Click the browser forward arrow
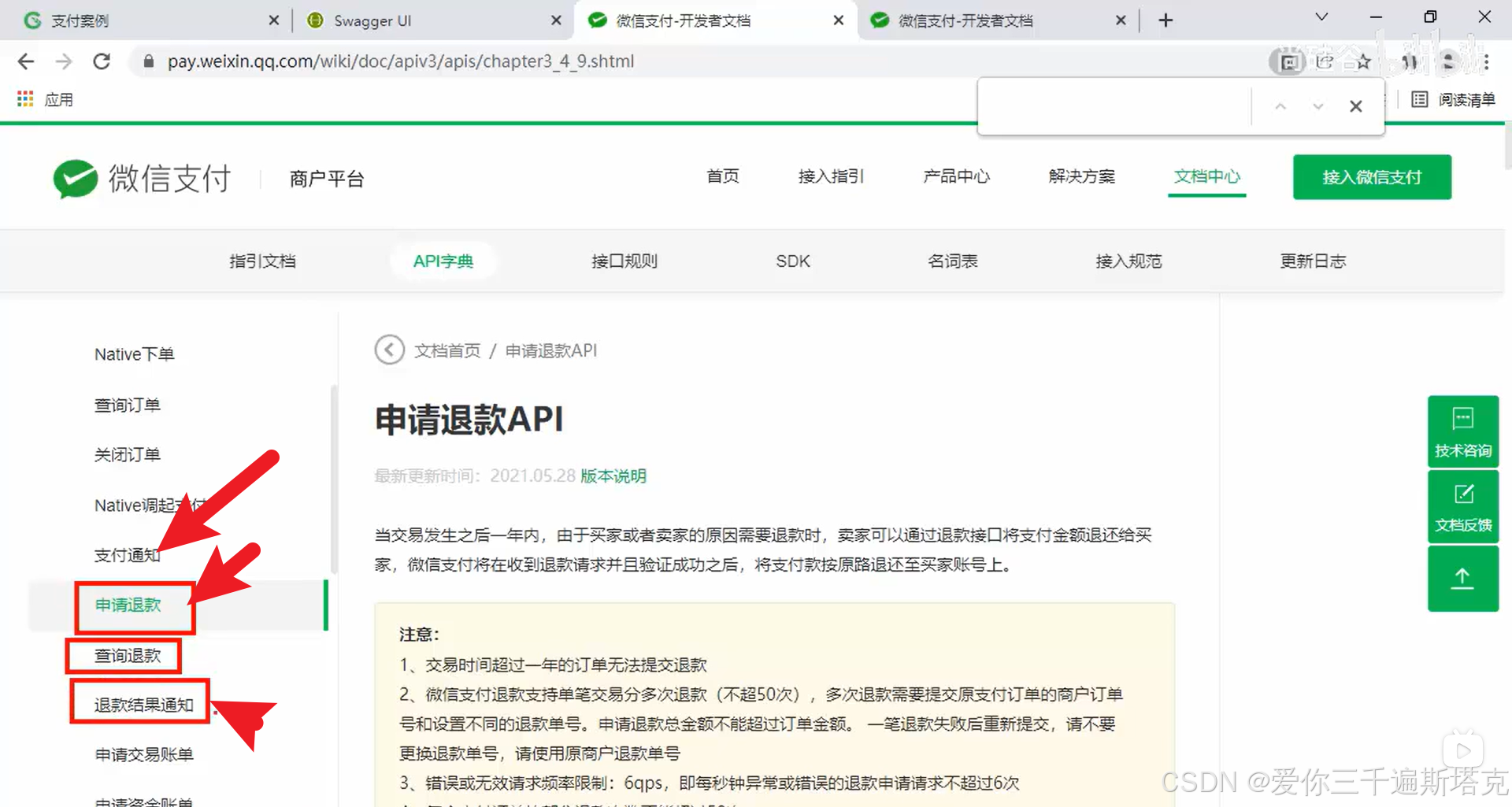The image size is (1512, 807). (64, 61)
